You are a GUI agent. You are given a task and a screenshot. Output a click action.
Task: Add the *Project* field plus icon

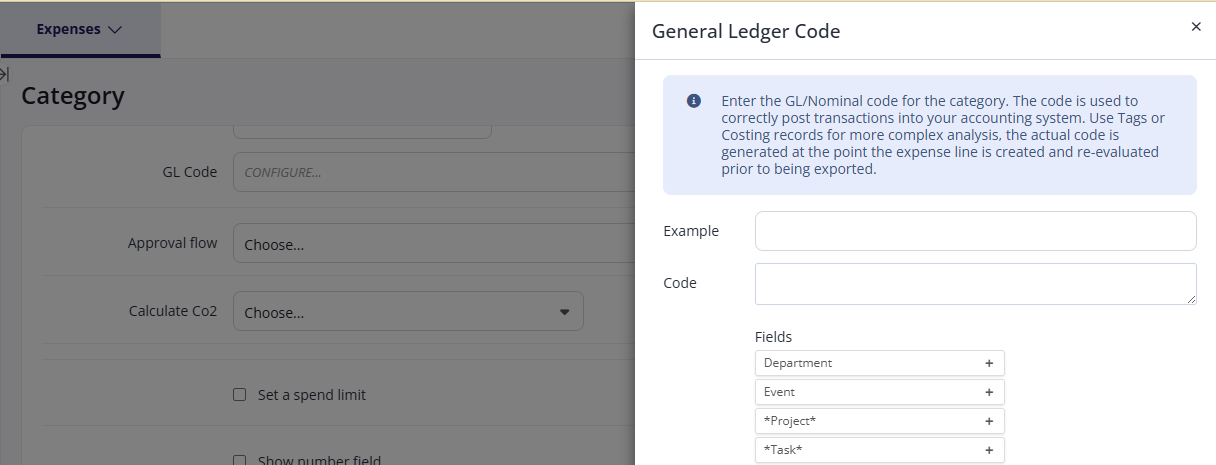coord(989,421)
